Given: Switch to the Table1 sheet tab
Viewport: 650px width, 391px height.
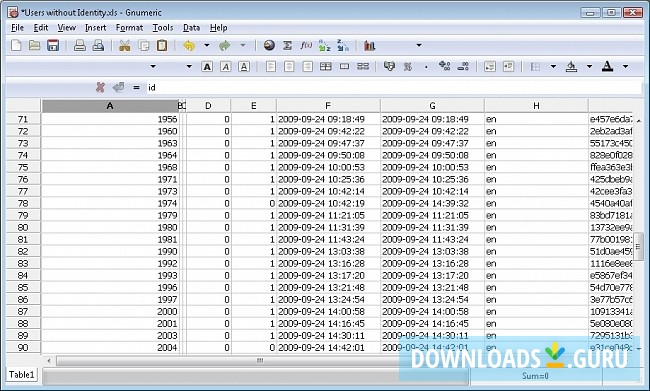Looking at the screenshot, I should pos(22,374).
